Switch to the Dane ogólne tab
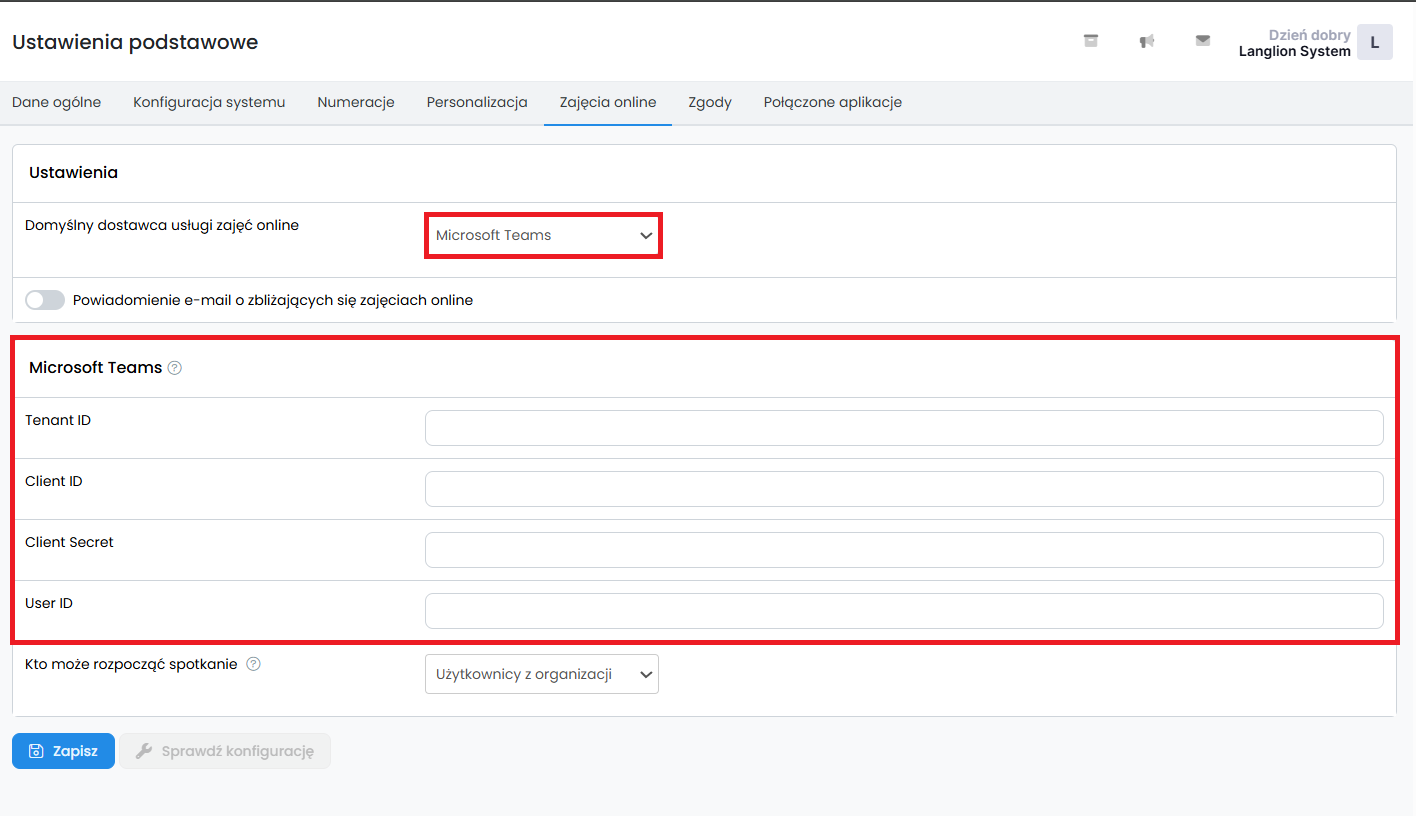The width and height of the screenshot is (1416, 816). point(56,102)
